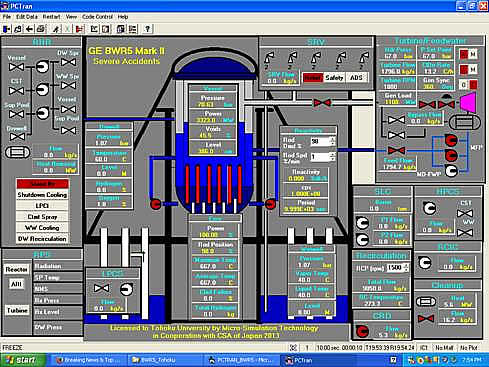Open the Help menu
Viewport: 489px width, 367px height.
123,17
